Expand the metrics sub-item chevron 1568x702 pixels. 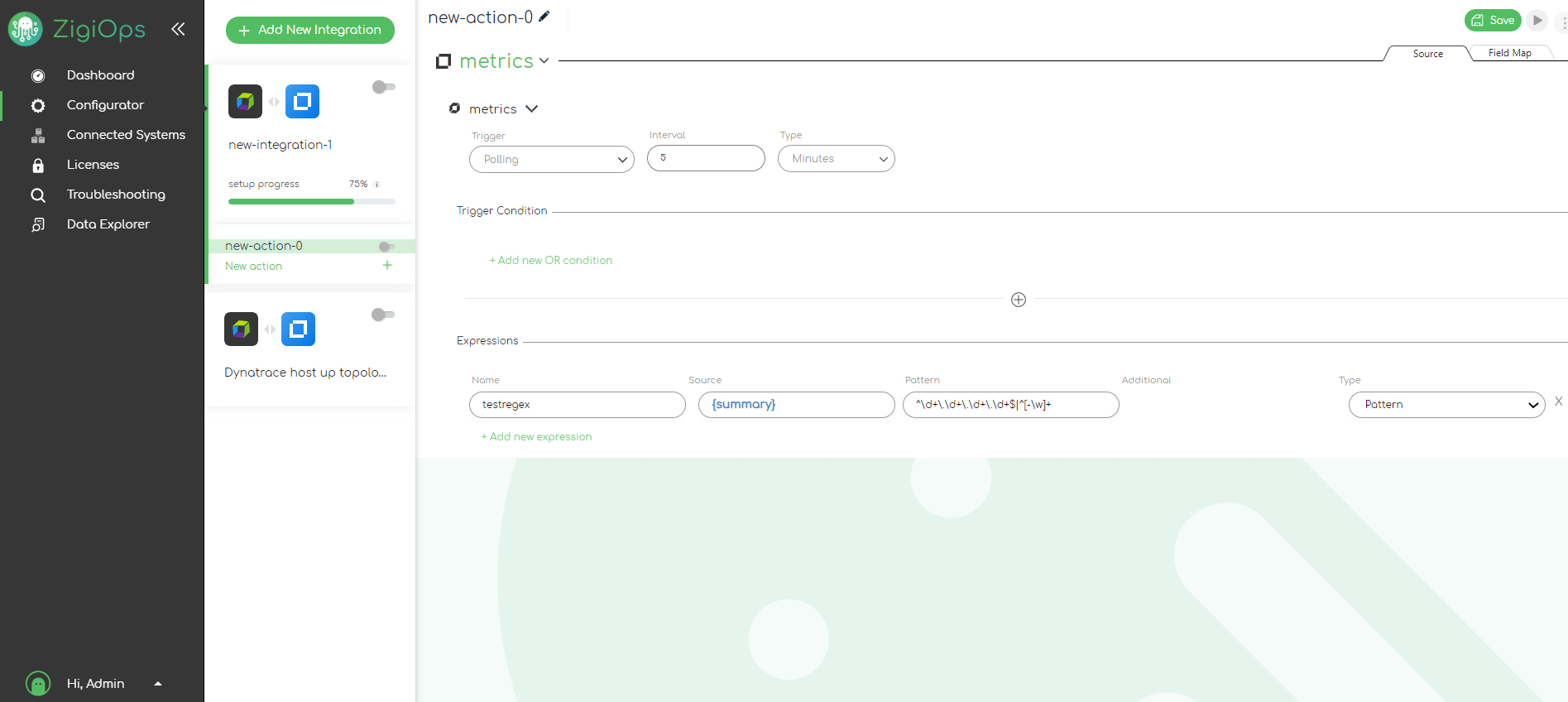click(x=532, y=109)
